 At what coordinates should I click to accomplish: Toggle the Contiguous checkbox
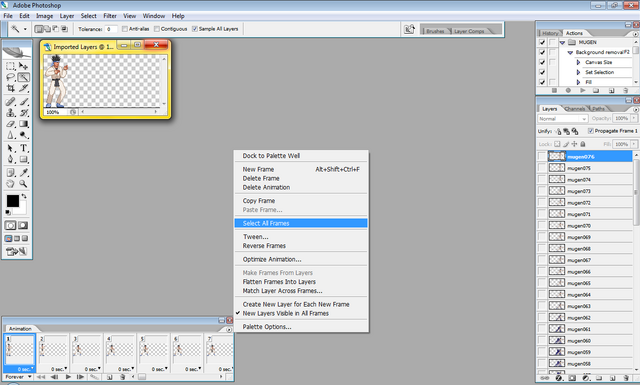157,29
